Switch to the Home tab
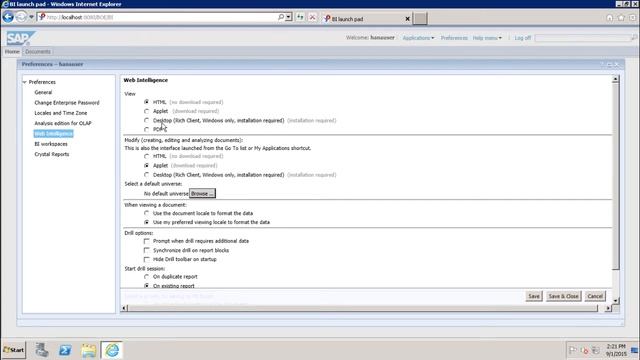The image size is (640, 360). pyautogui.click(x=12, y=51)
